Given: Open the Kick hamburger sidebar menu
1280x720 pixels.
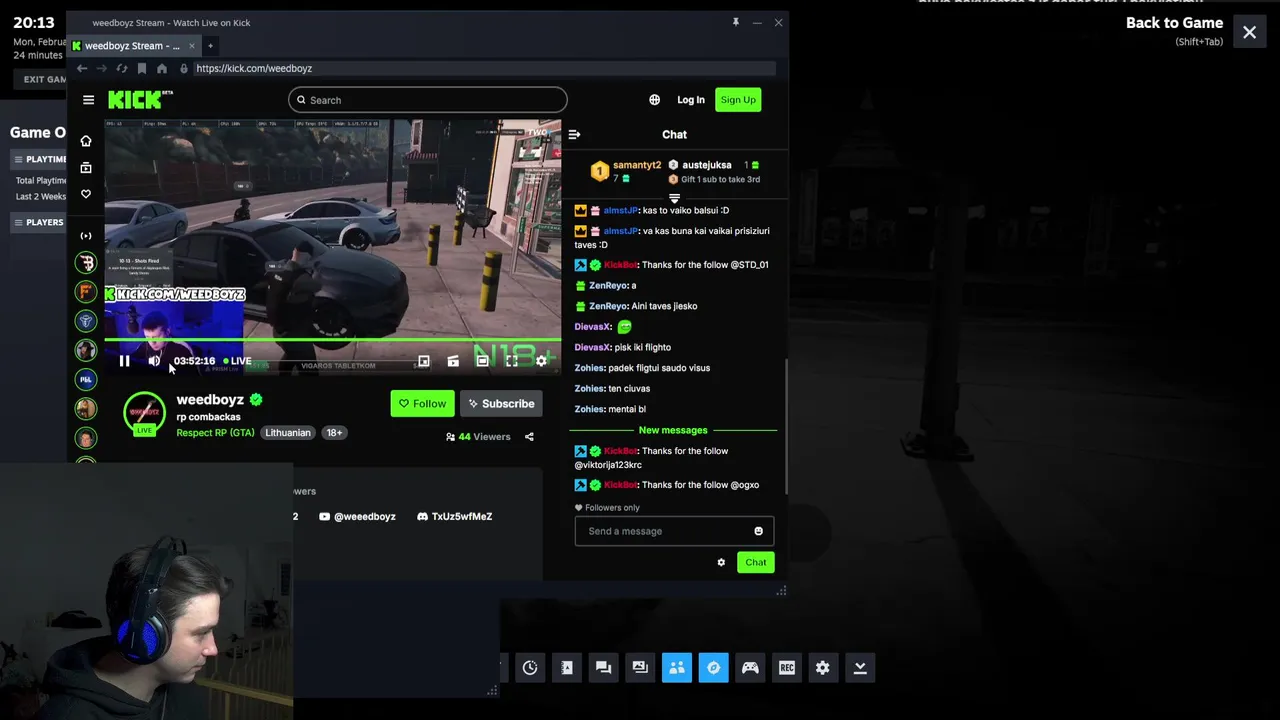Looking at the screenshot, I should 88,100.
